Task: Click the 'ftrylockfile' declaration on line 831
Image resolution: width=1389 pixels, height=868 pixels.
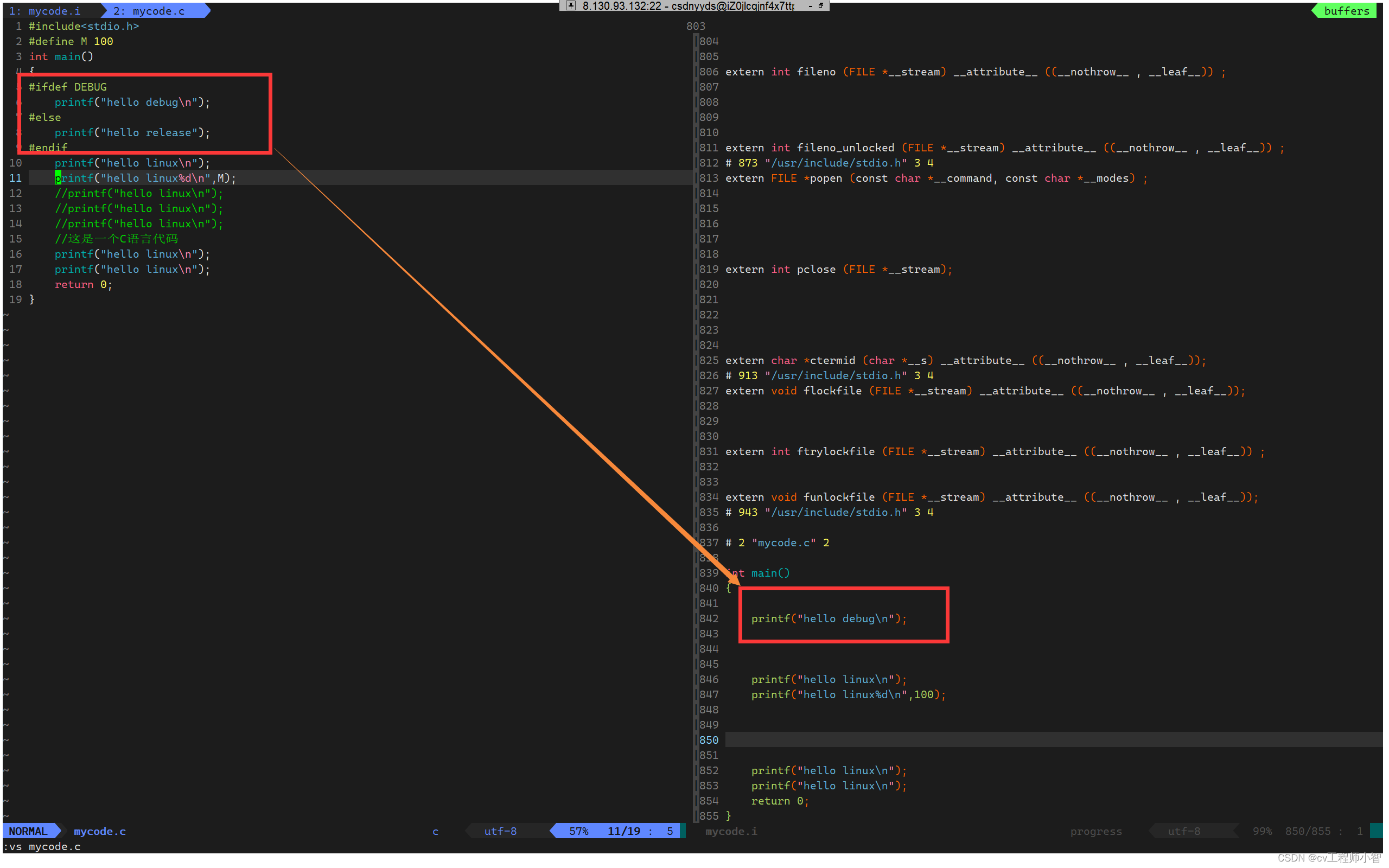Action: (995, 452)
